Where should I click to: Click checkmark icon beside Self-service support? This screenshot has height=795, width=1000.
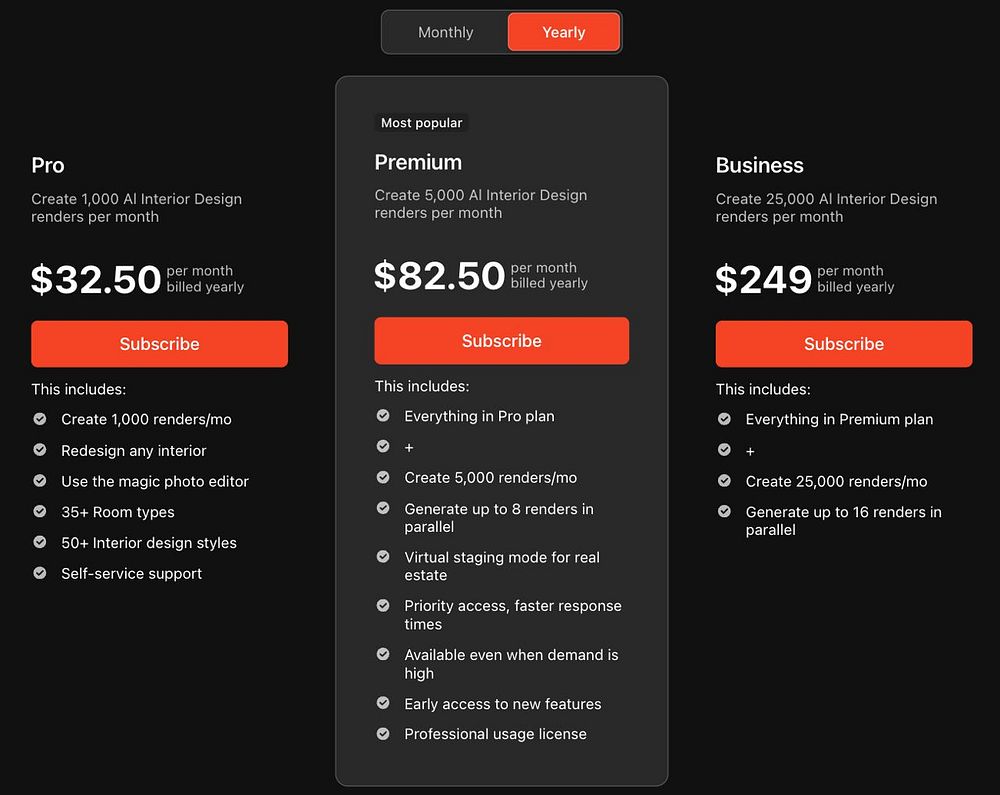[x=40, y=573]
